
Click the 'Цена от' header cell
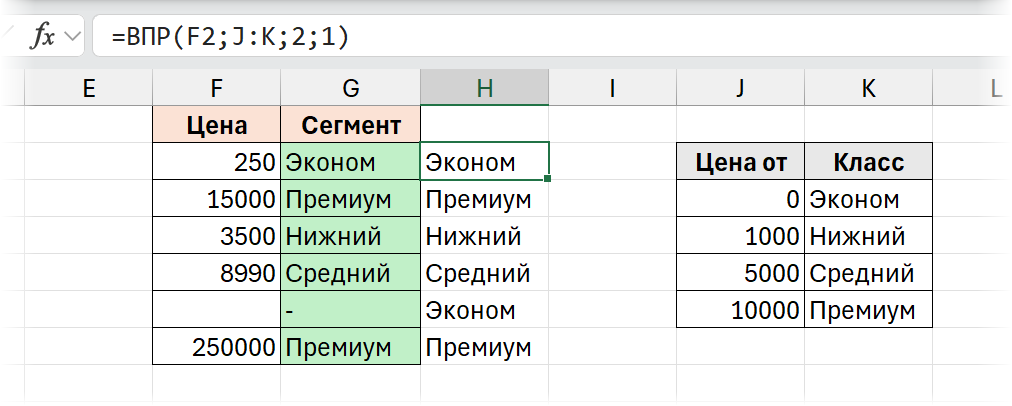[x=740, y=162]
